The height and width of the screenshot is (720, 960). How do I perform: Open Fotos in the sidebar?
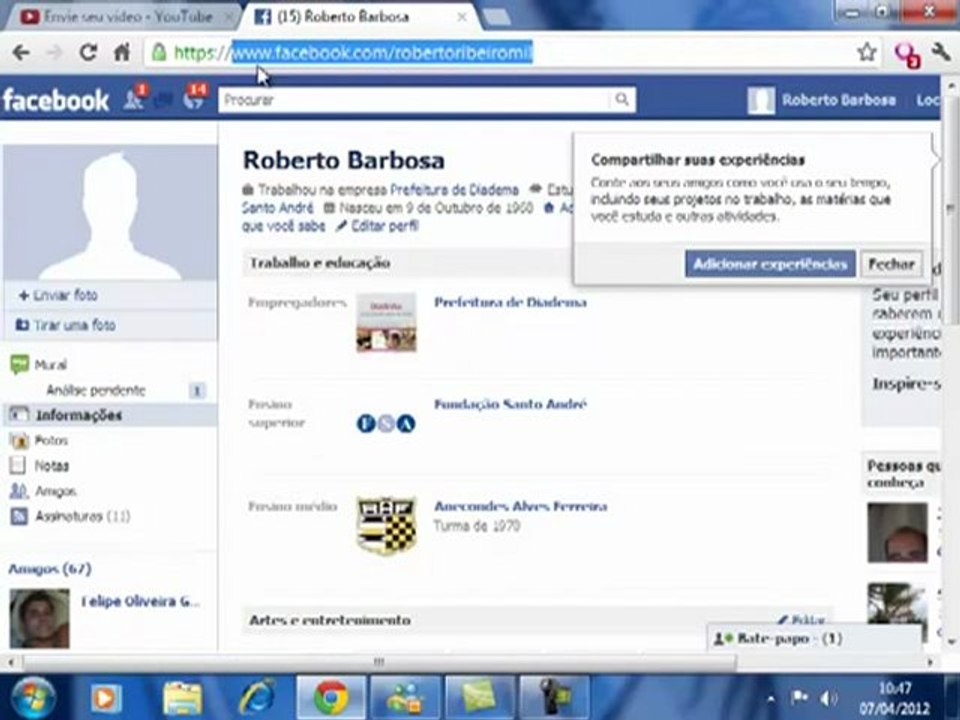click(51, 440)
